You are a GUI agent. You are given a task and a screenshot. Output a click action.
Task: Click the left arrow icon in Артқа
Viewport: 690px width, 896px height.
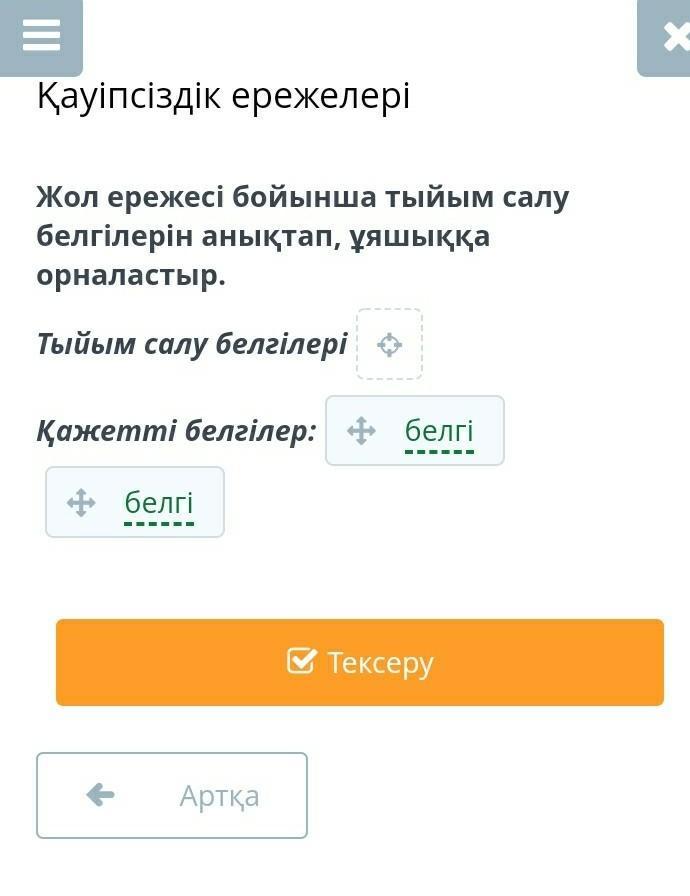pos(101,795)
